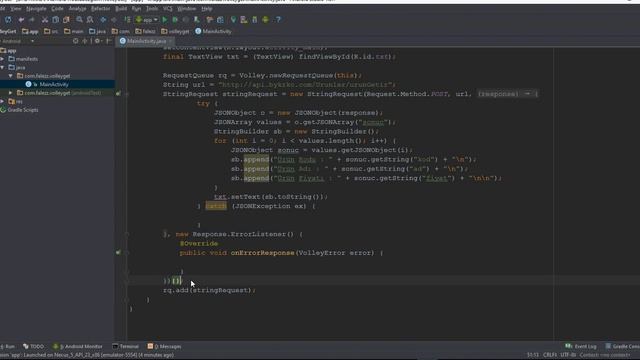Start debugging with the bug icon
This screenshot has width=640, height=360.
click(x=175, y=20)
